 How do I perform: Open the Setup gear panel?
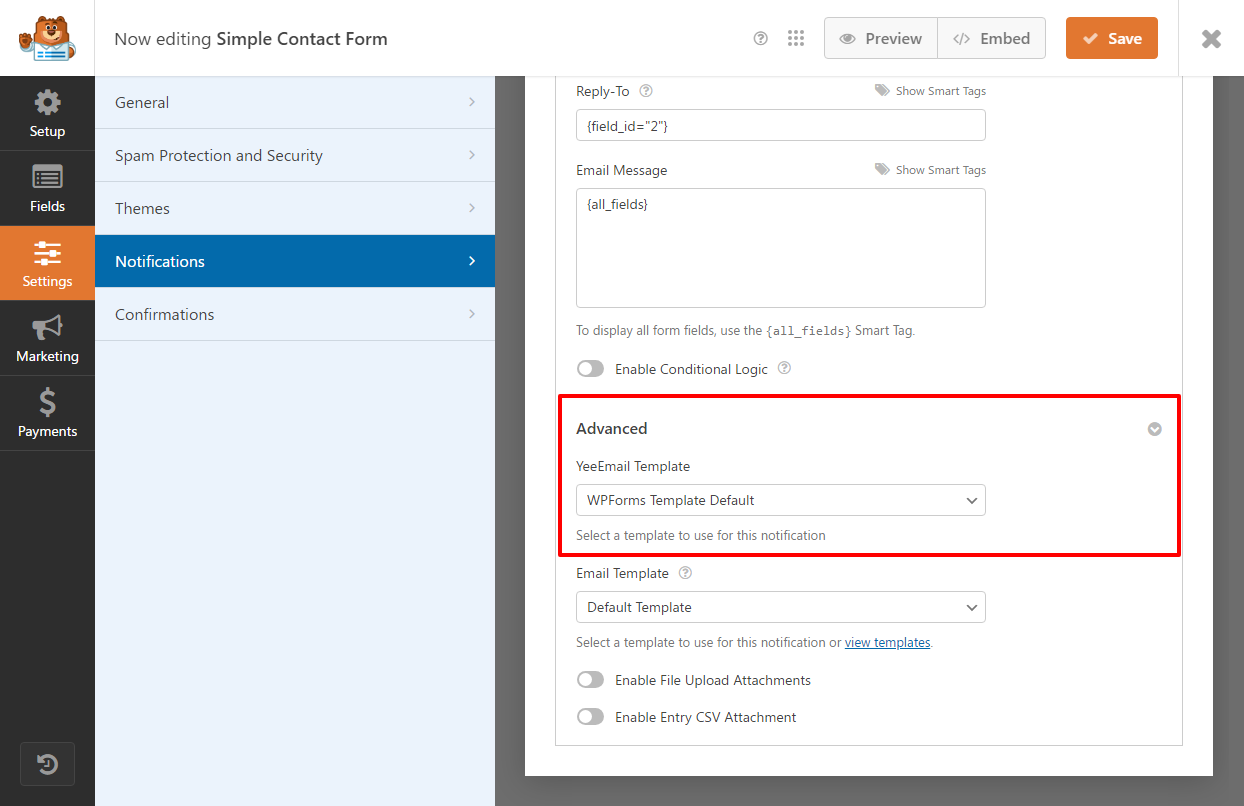(x=47, y=113)
